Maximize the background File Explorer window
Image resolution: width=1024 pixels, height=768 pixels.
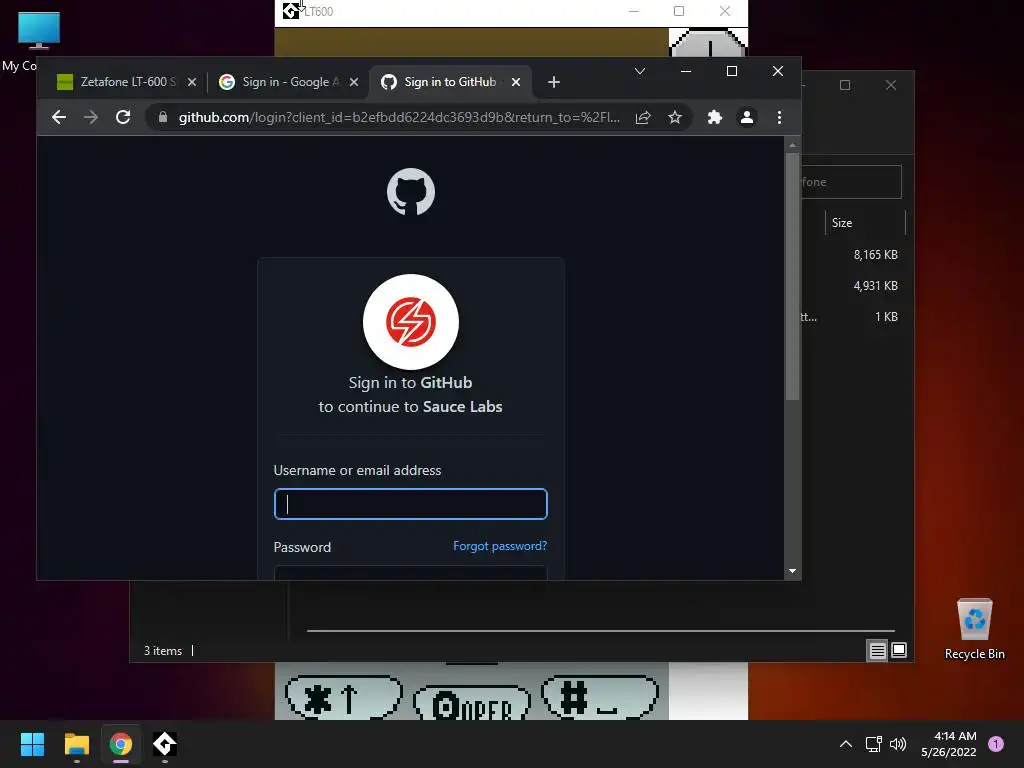pyautogui.click(x=845, y=85)
